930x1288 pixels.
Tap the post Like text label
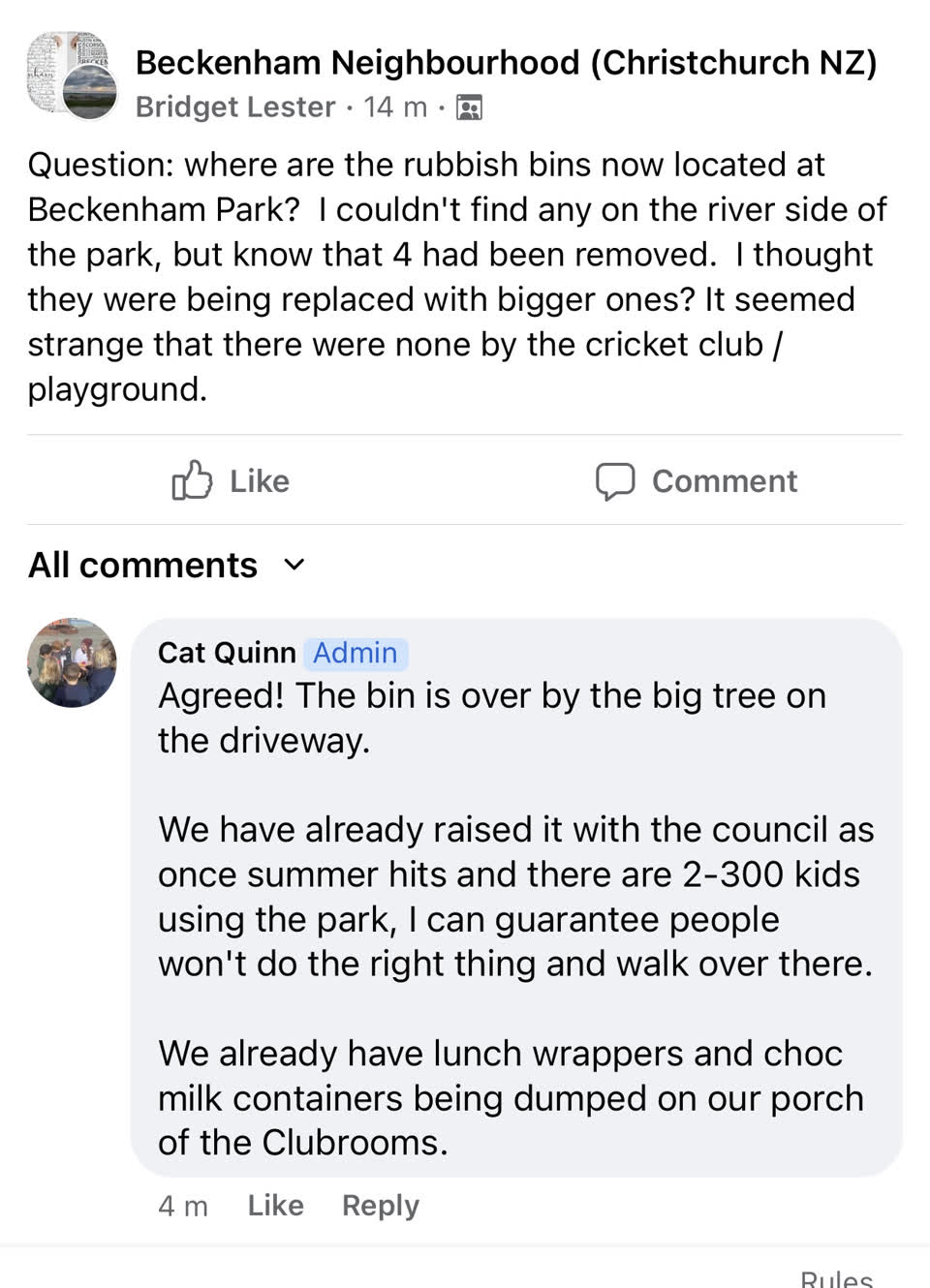(x=260, y=480)
